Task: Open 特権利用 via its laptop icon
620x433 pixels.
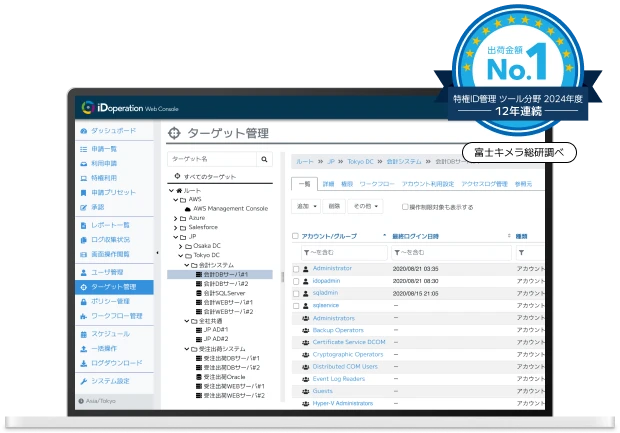Action: 83,178
